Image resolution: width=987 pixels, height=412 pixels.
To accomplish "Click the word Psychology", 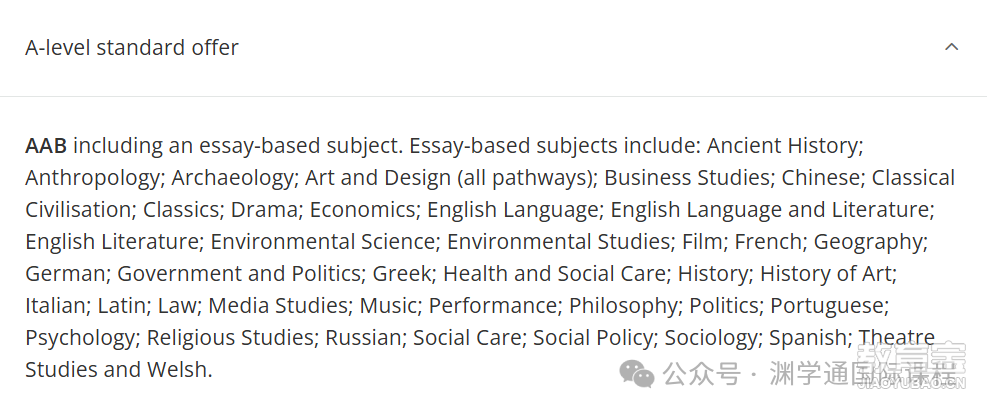I will (x=80, y=339).
